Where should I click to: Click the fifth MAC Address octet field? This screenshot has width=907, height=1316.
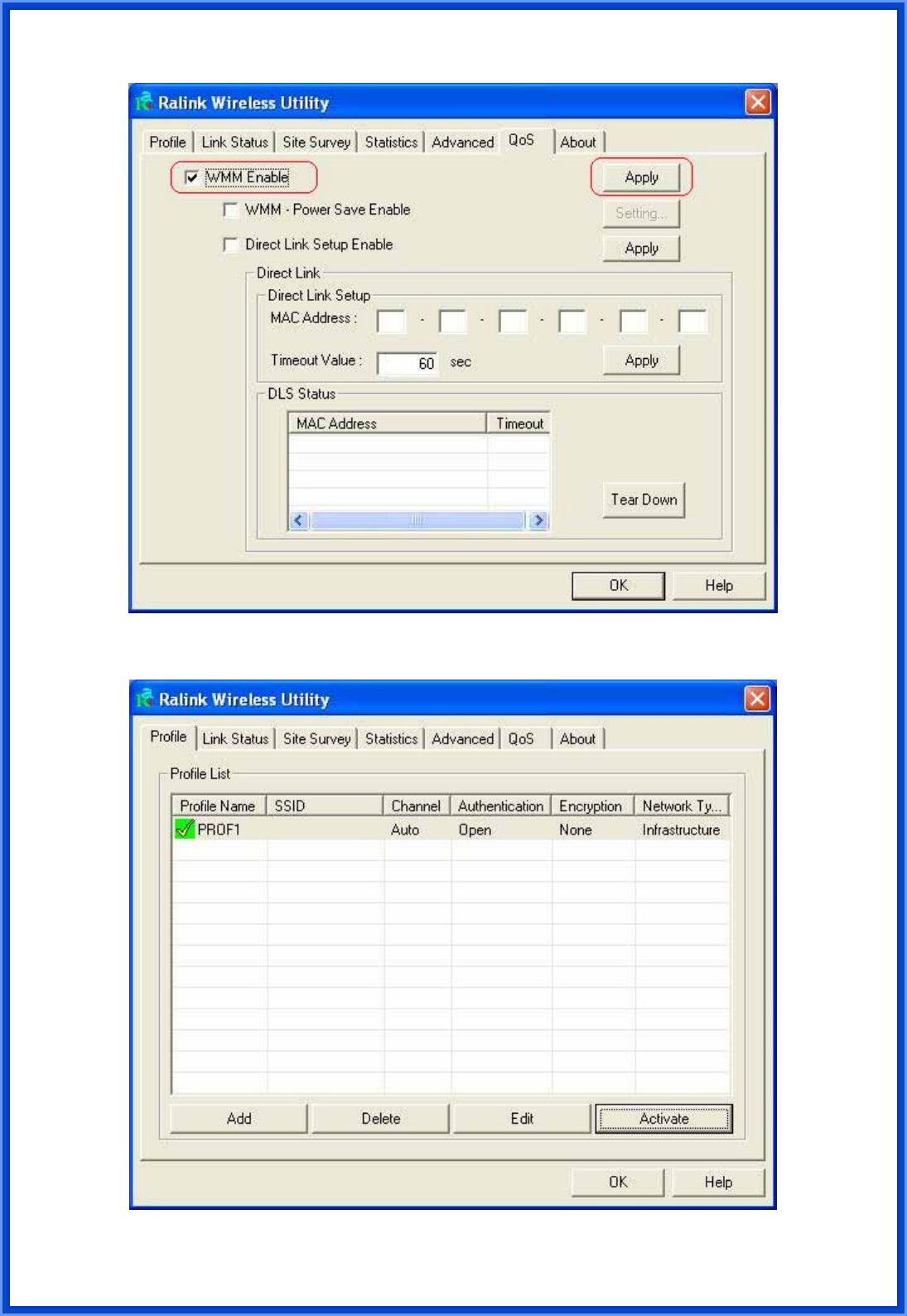click(634, 321)
